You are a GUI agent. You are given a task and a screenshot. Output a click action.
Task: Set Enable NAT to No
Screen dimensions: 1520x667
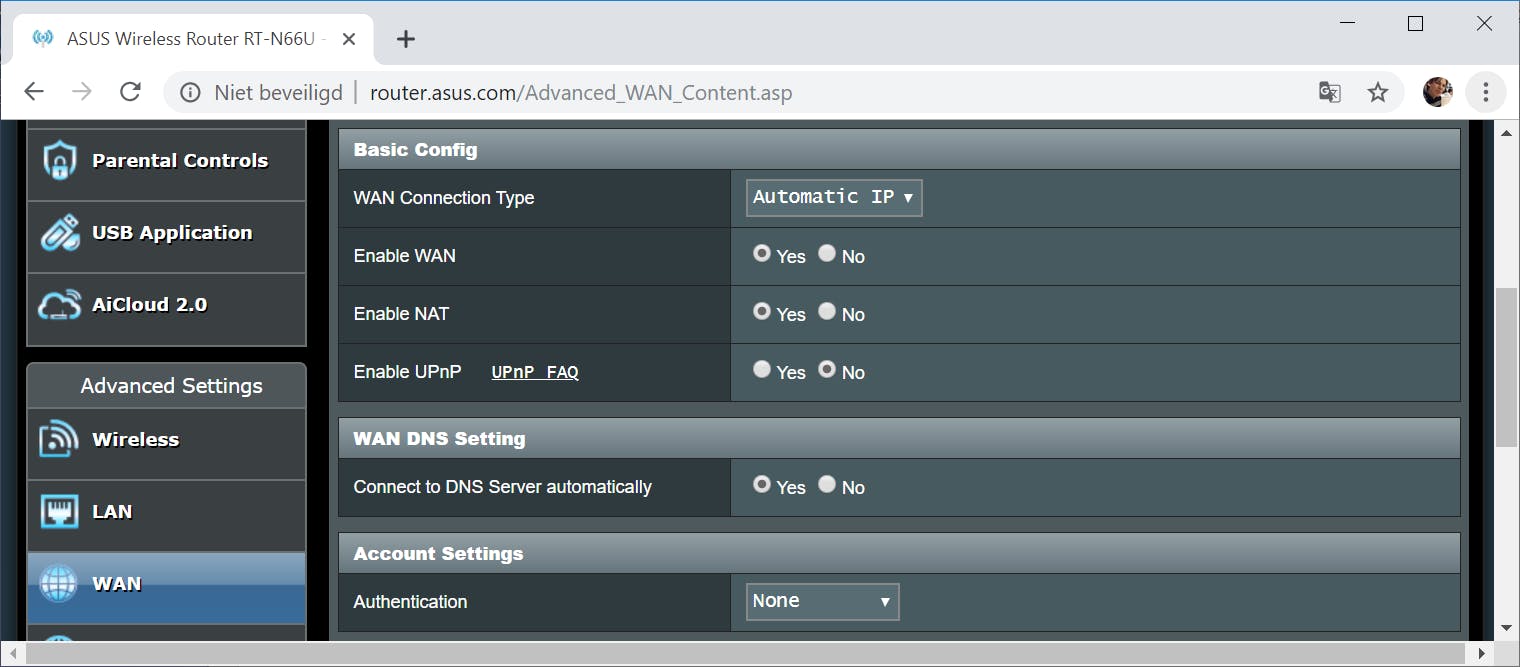[827, 312]
